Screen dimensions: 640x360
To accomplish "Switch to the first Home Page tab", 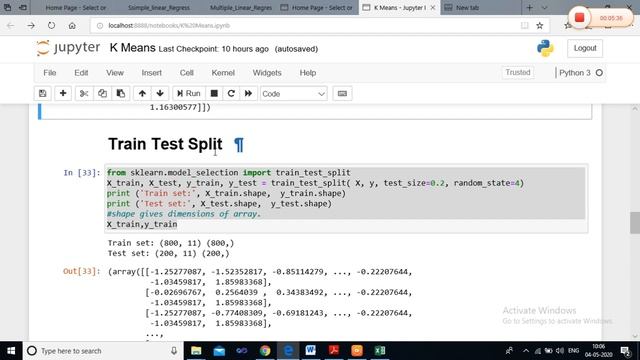I will [x=76, y=7].
